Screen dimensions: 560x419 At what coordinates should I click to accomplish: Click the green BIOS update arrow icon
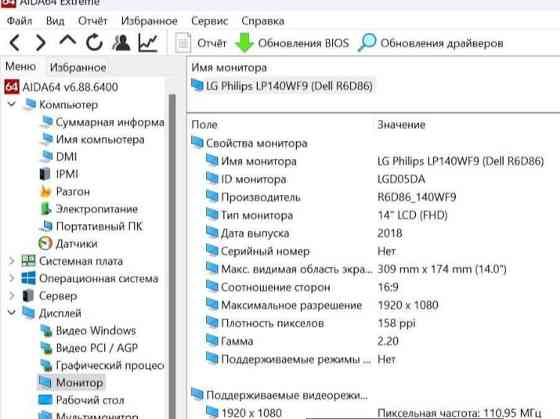[x=244, y=43]
